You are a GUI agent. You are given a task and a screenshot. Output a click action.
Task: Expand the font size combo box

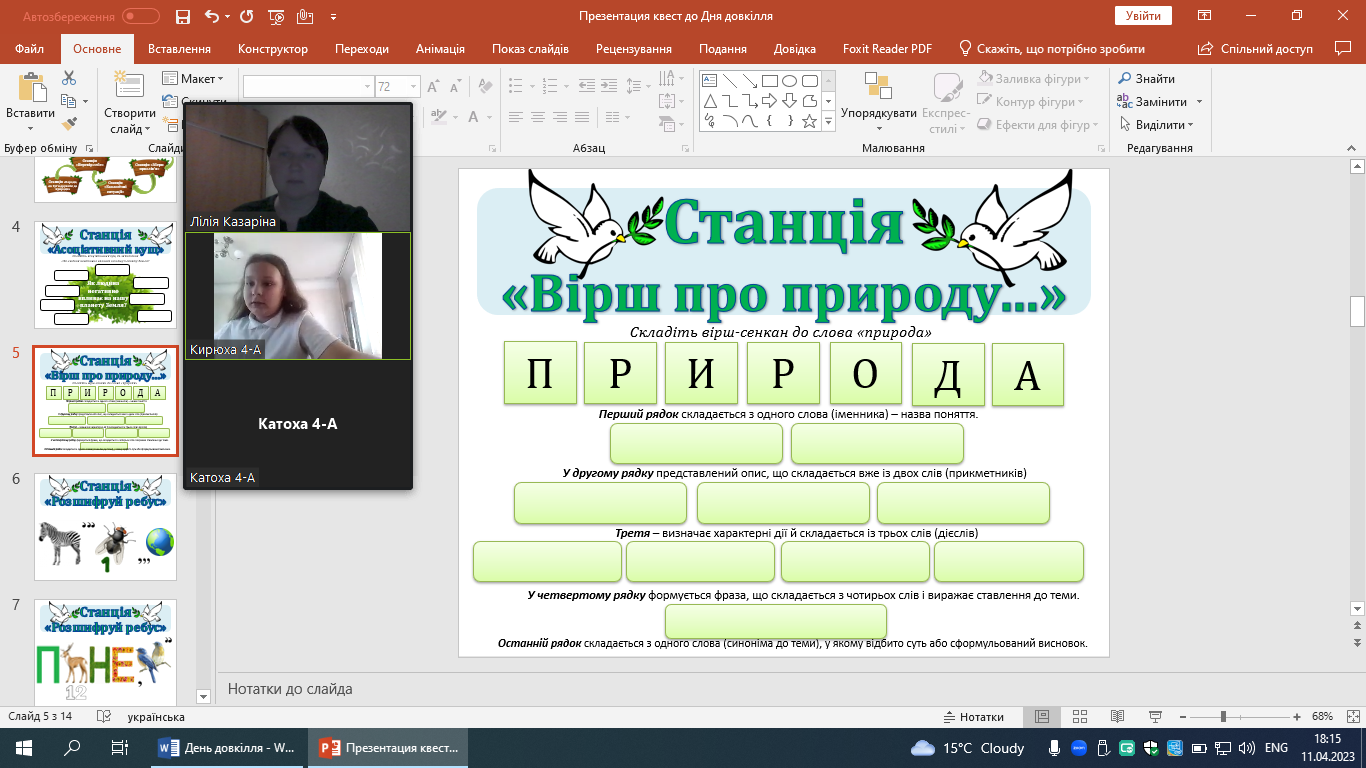coord(412,86)
